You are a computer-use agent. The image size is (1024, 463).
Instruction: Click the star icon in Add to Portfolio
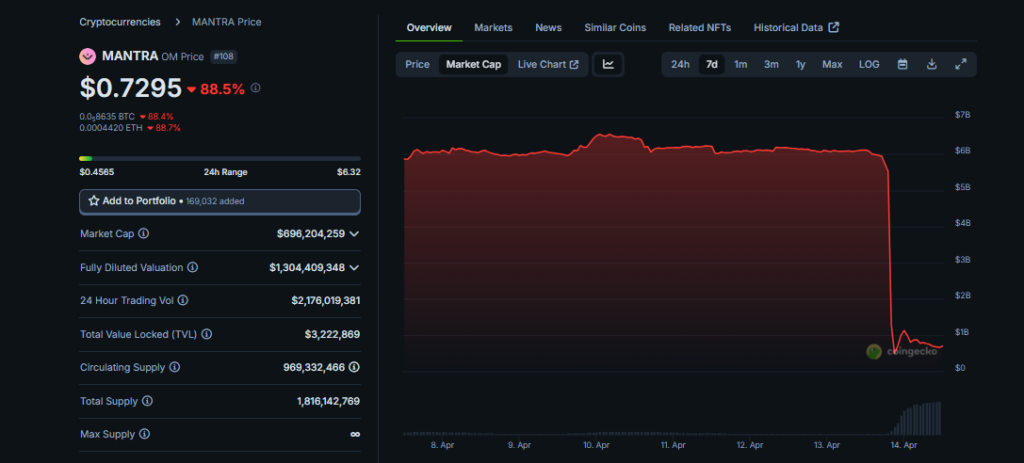tap(93, 201)
